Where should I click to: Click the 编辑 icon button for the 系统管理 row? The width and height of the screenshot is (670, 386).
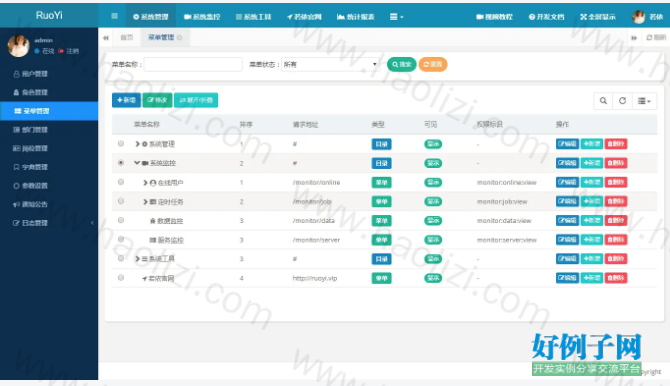pos(567,144)
